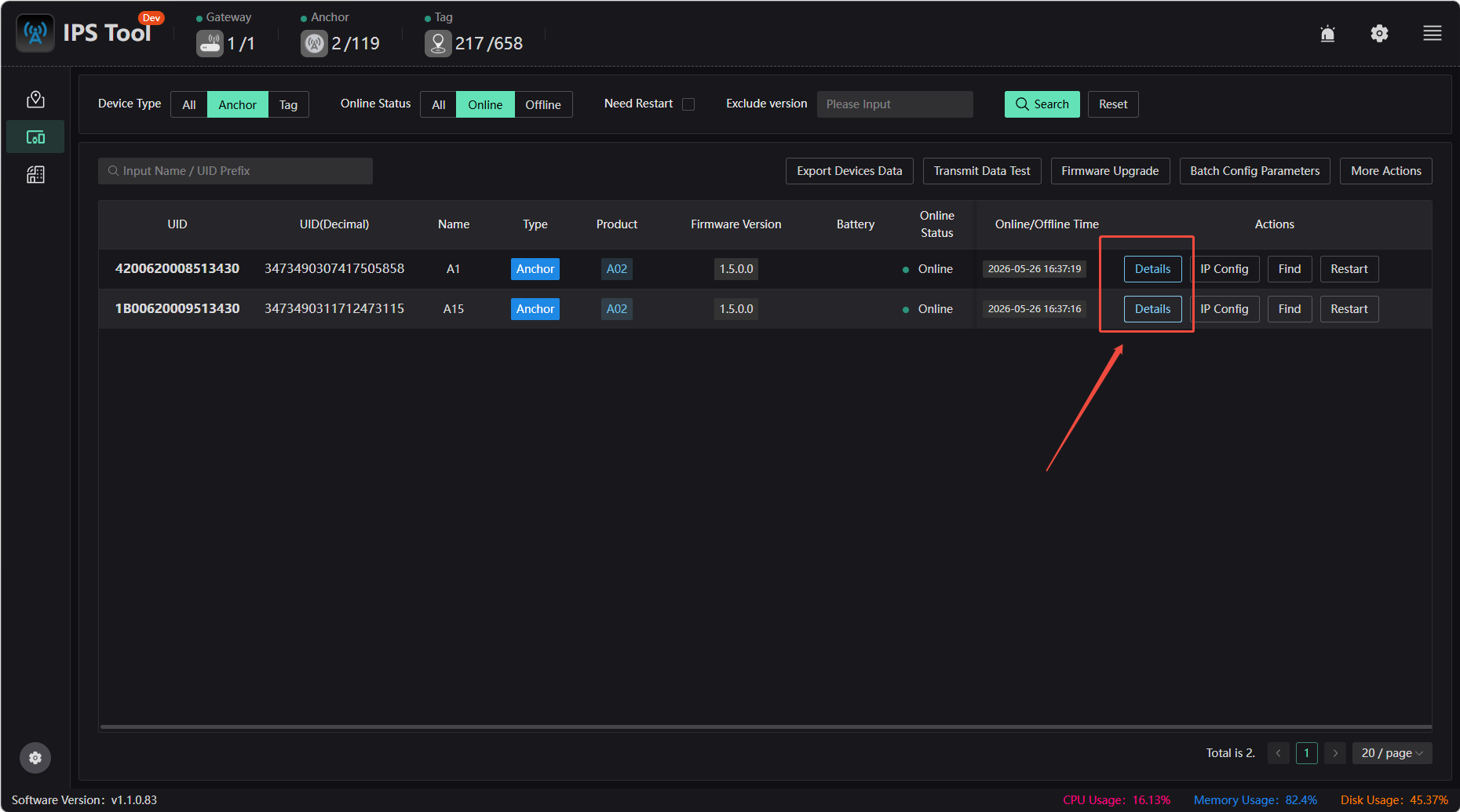Click timestamp 2026-05-26 16:37:19
The image size is (1460, 812).
pyautogui.click(x=1035, y=269)
